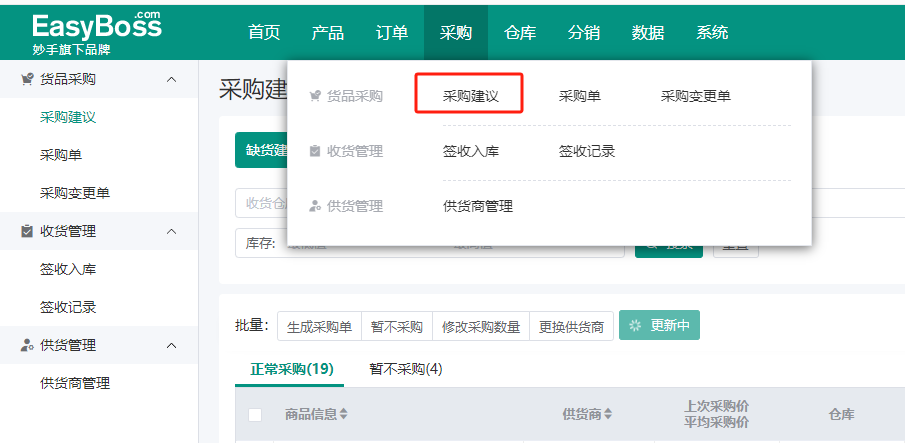Click the 上次采购价 平均采购价 column header

click(x=716, y=414)
